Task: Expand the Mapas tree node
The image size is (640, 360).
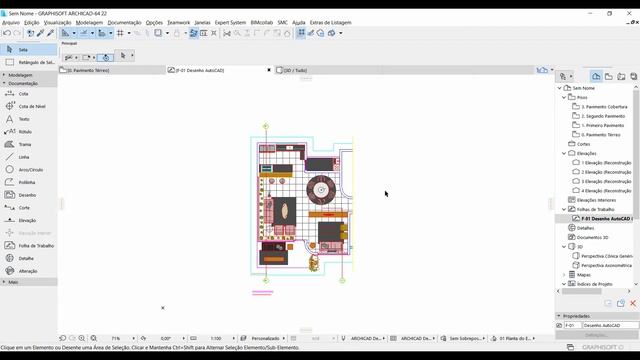Action: (564, 275)
